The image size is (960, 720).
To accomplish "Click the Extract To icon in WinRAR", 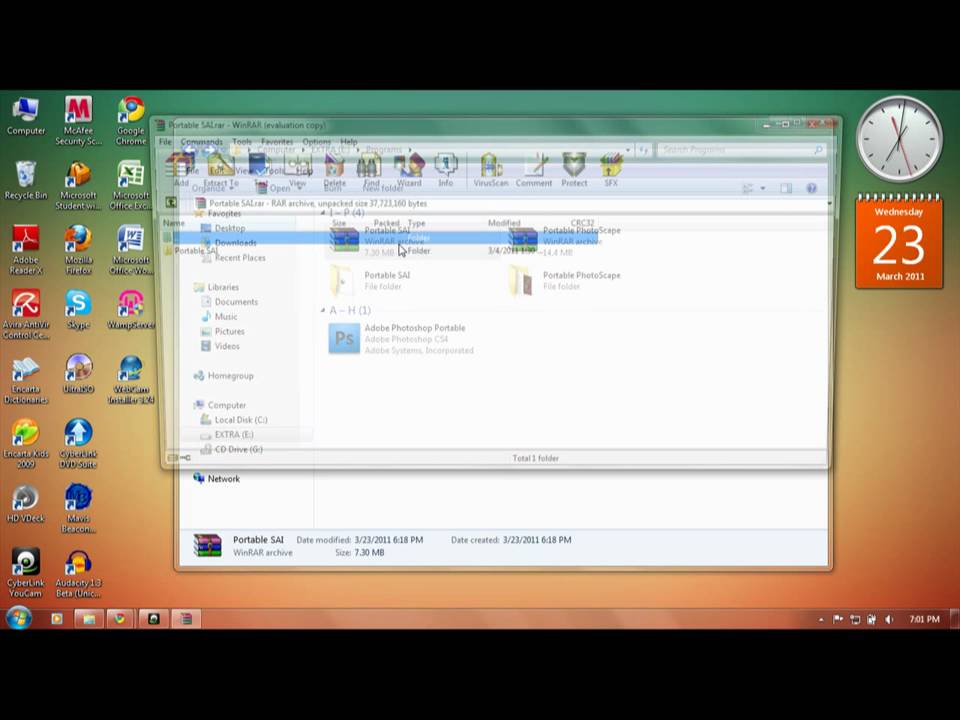I will (x=221, y=170).
